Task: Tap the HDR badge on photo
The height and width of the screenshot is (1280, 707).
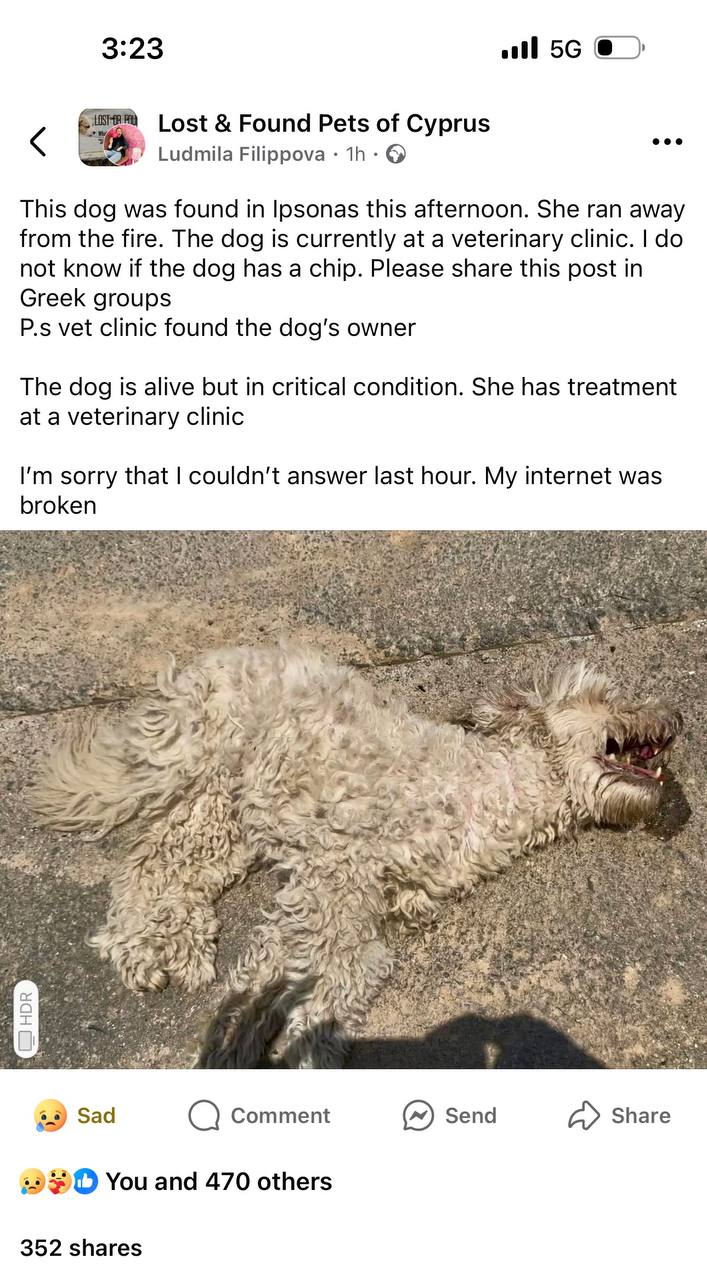Action: pyautogui.click(x=26, y=1019)
